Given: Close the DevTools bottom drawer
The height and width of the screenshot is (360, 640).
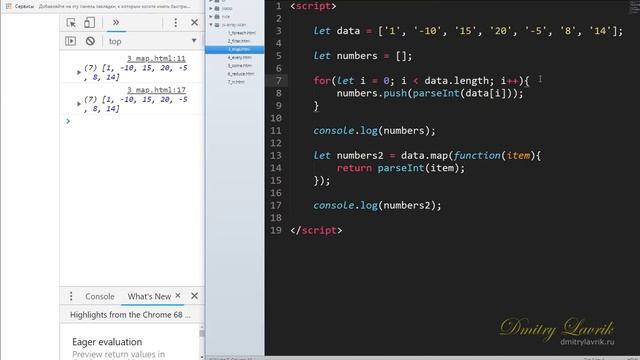Looking at the screenshot, I should 194,296.
